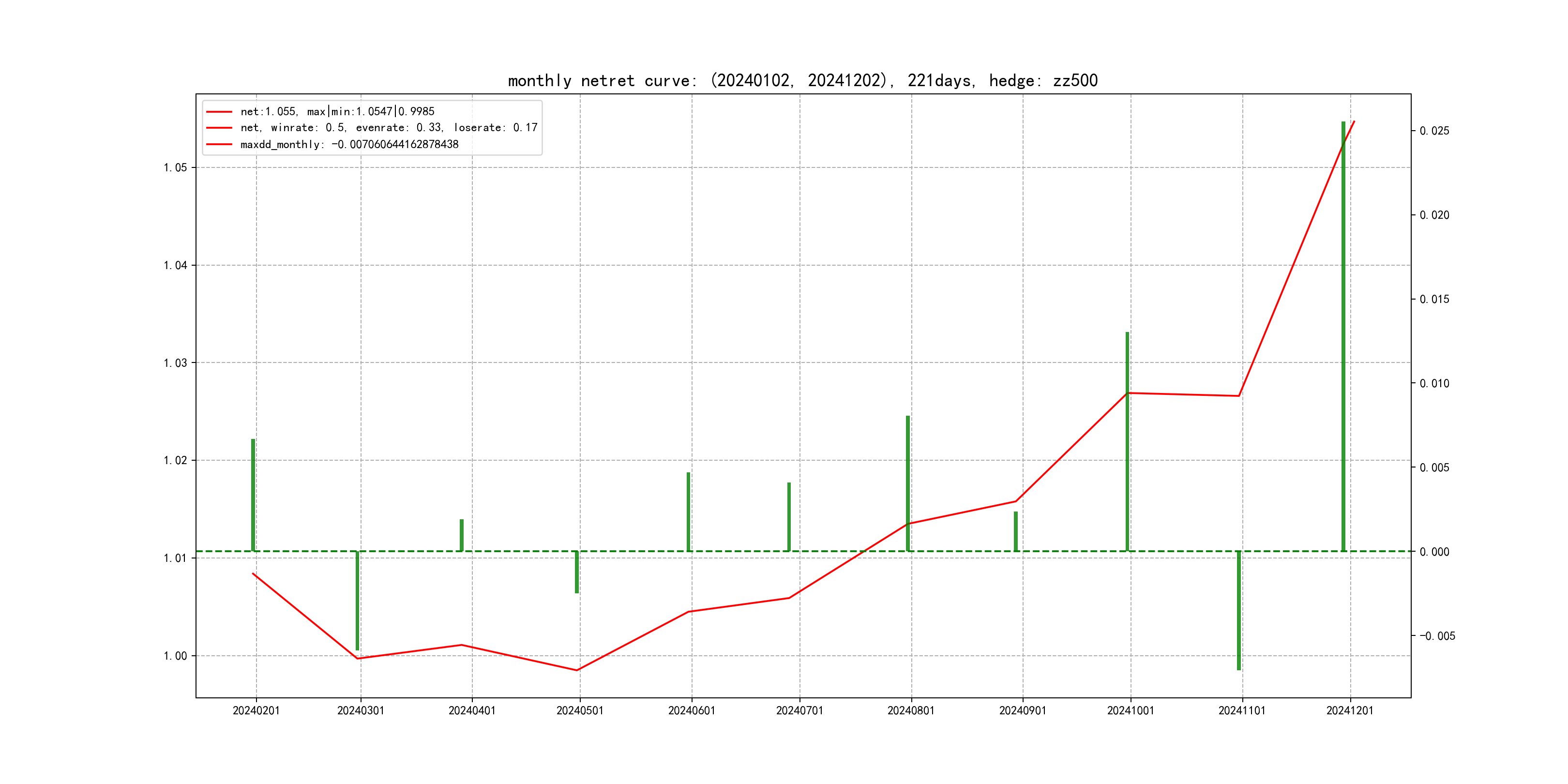Viewport: 1568px width, 784px height.
Task: Click the 1.00 left axis tick label
Action: coord(175,656)
